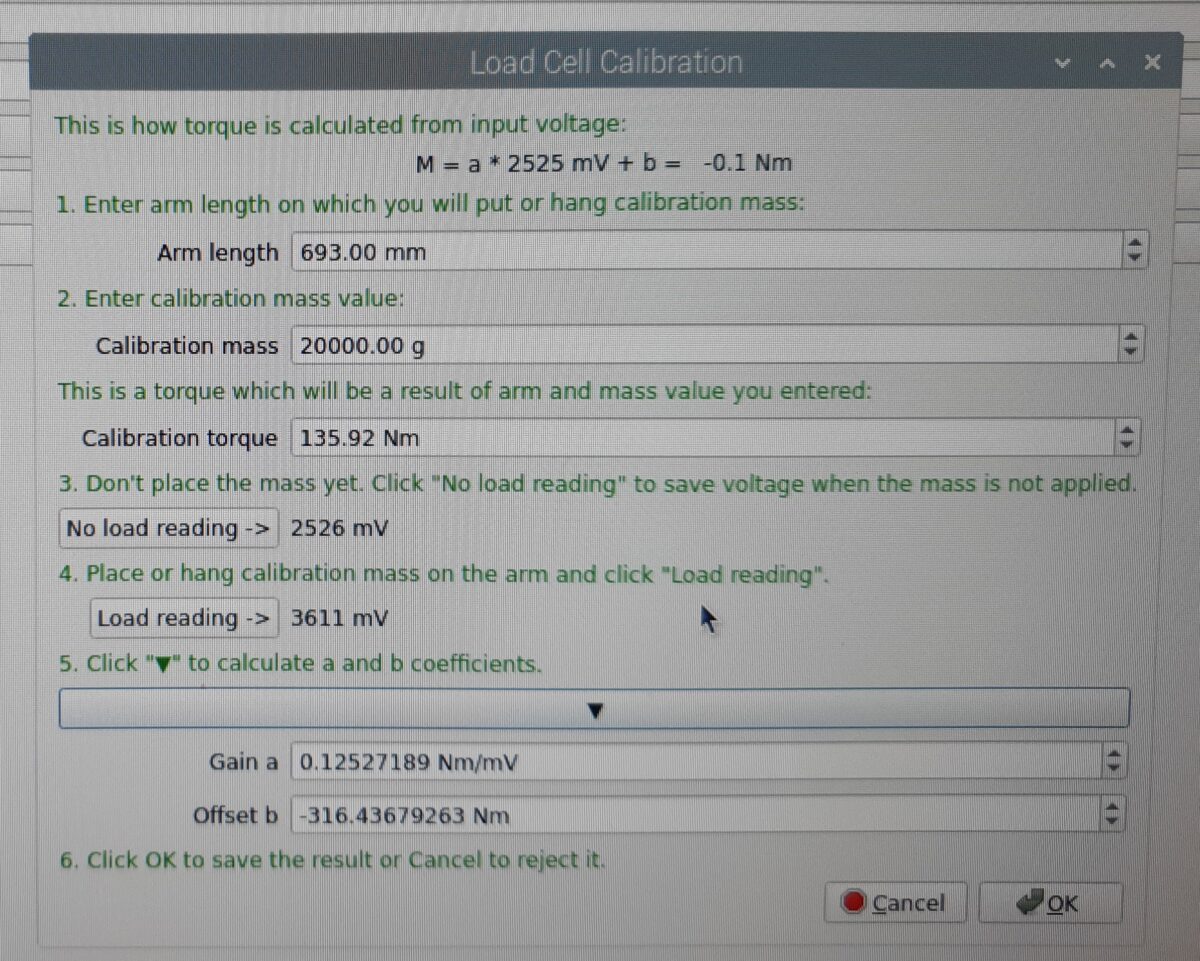Image resolution: width=1200 pixels, height=961 pixels.
Task: Click the up chevron in the title bar
Action: [x=1107, y=63]
